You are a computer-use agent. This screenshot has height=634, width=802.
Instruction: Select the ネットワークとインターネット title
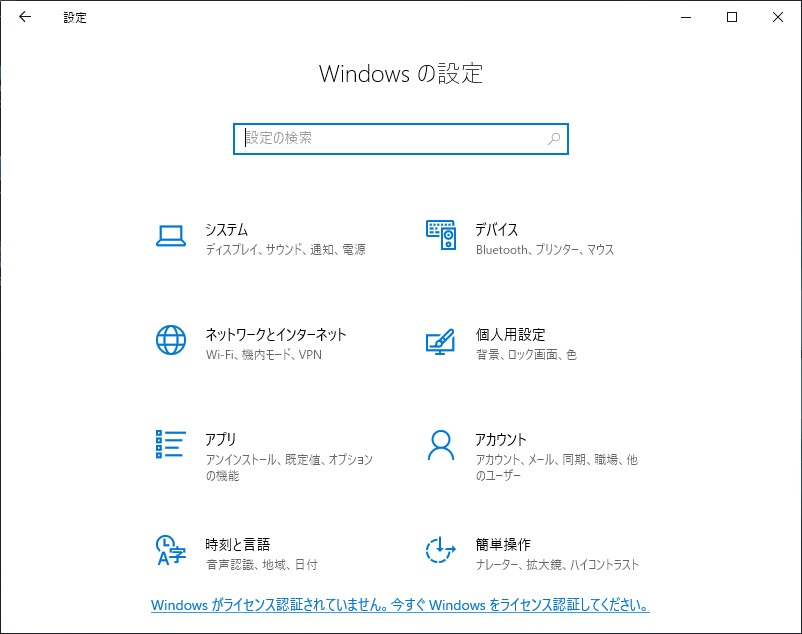click(x=276, y=334)
